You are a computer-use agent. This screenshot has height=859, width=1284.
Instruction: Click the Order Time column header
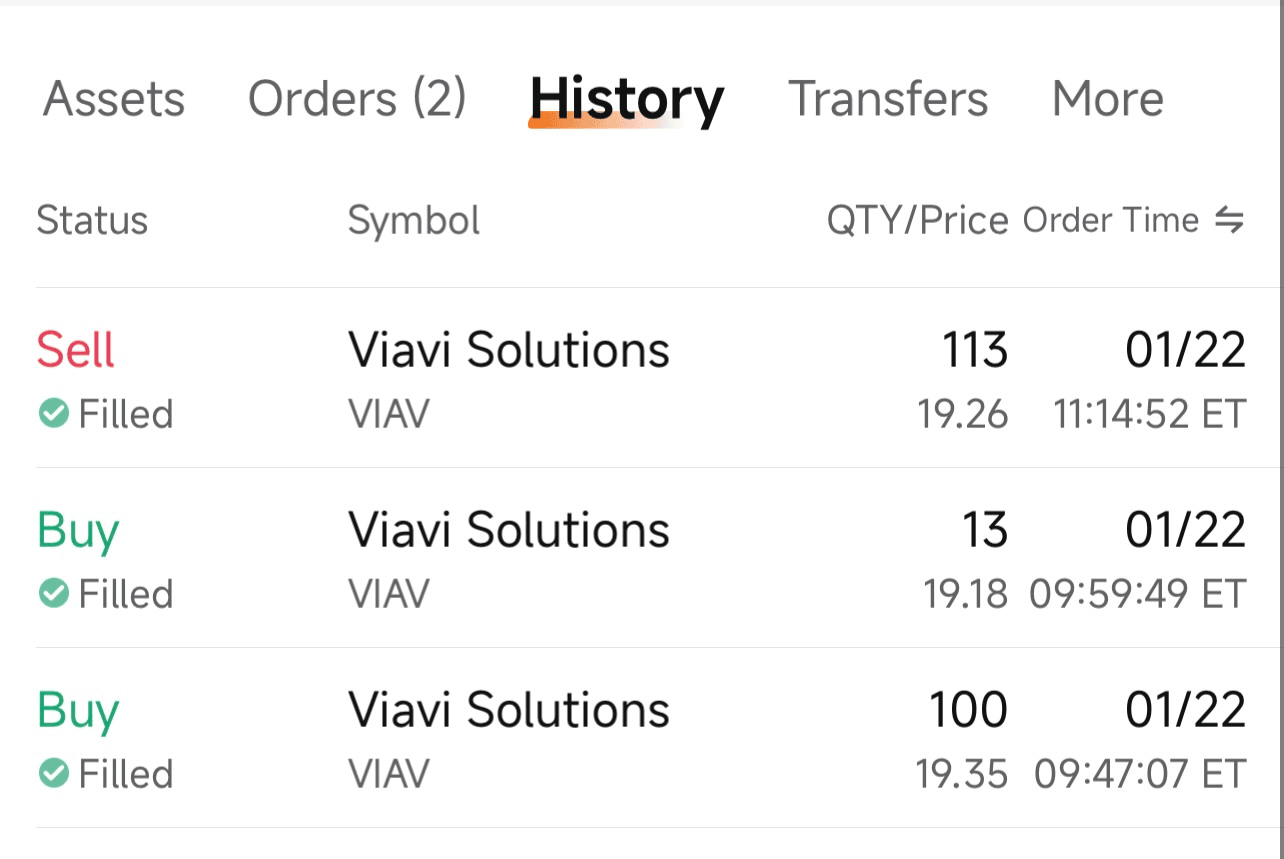[x=1110, y=220]
